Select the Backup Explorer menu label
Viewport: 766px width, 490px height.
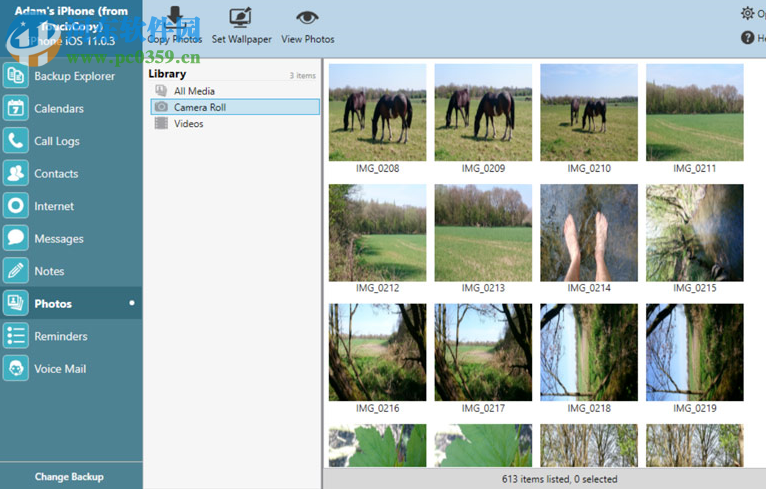coord(74,76)
